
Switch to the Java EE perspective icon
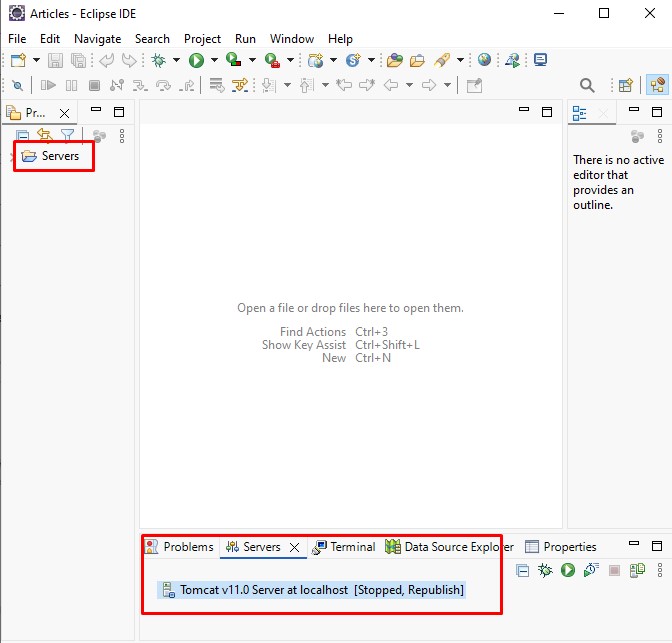pyautogui.click(x=657, y=85)
